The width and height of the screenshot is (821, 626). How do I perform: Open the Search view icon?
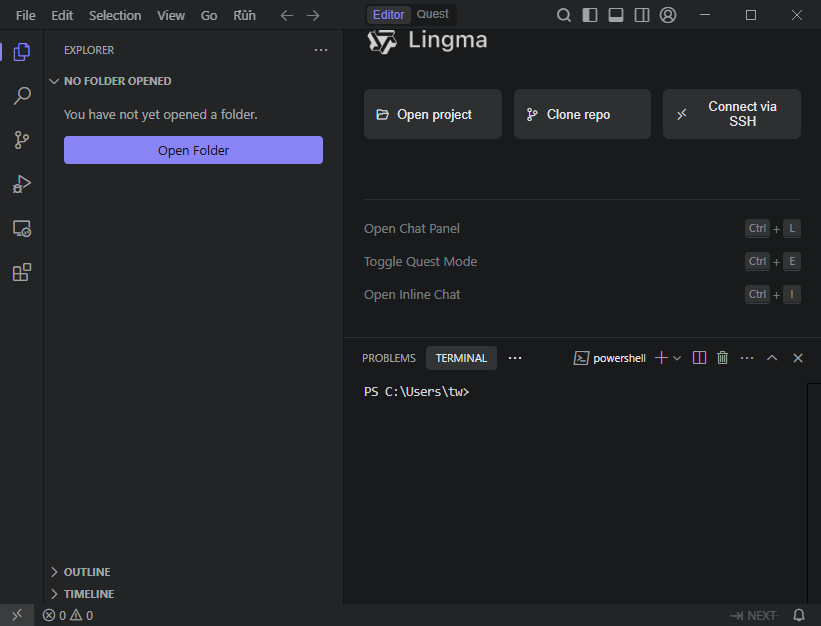21,96
